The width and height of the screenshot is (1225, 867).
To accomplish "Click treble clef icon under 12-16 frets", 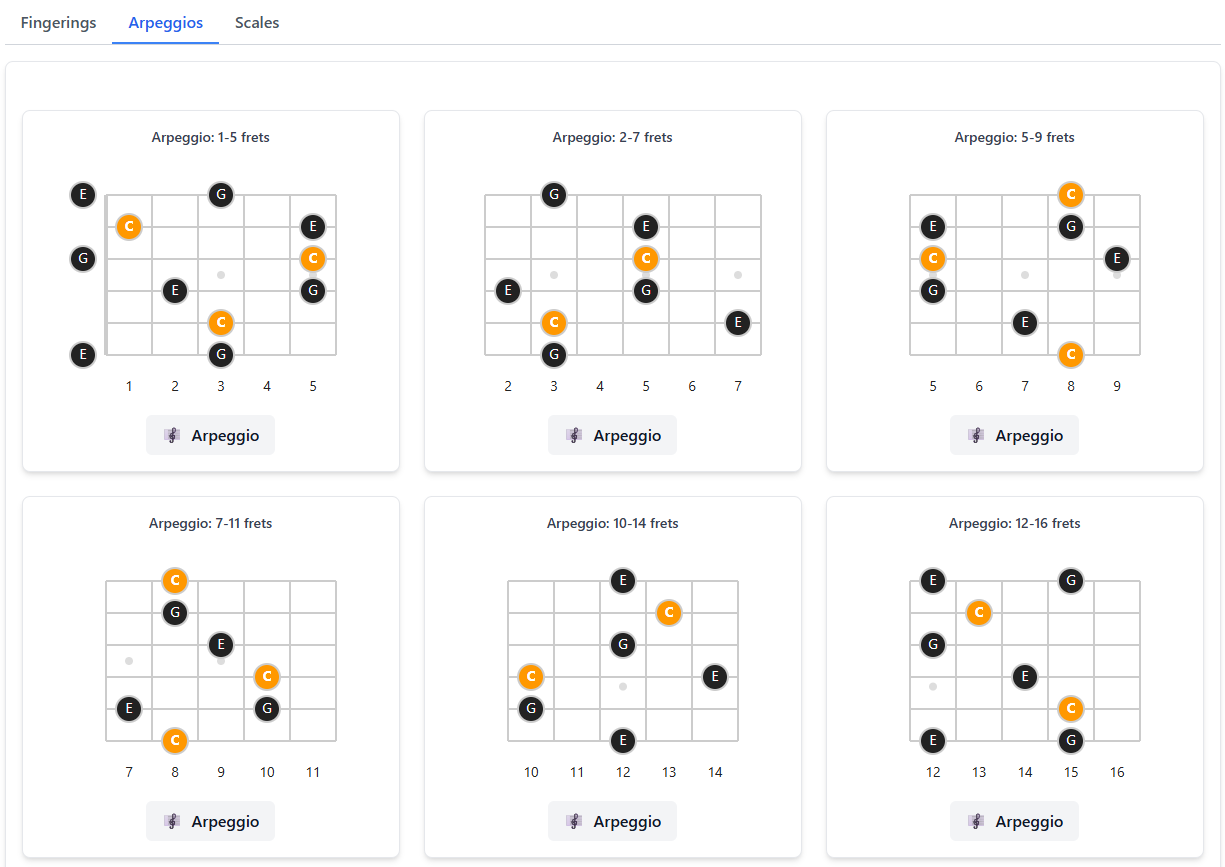I will tap(977, 821).
